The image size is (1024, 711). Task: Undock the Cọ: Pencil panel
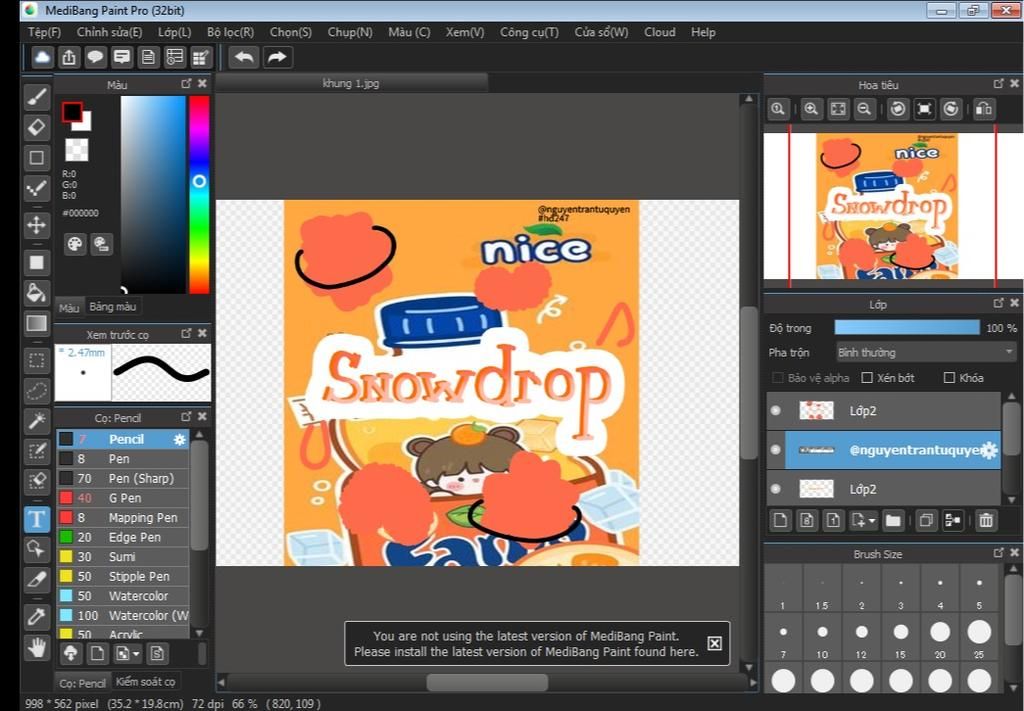(186, 417)
